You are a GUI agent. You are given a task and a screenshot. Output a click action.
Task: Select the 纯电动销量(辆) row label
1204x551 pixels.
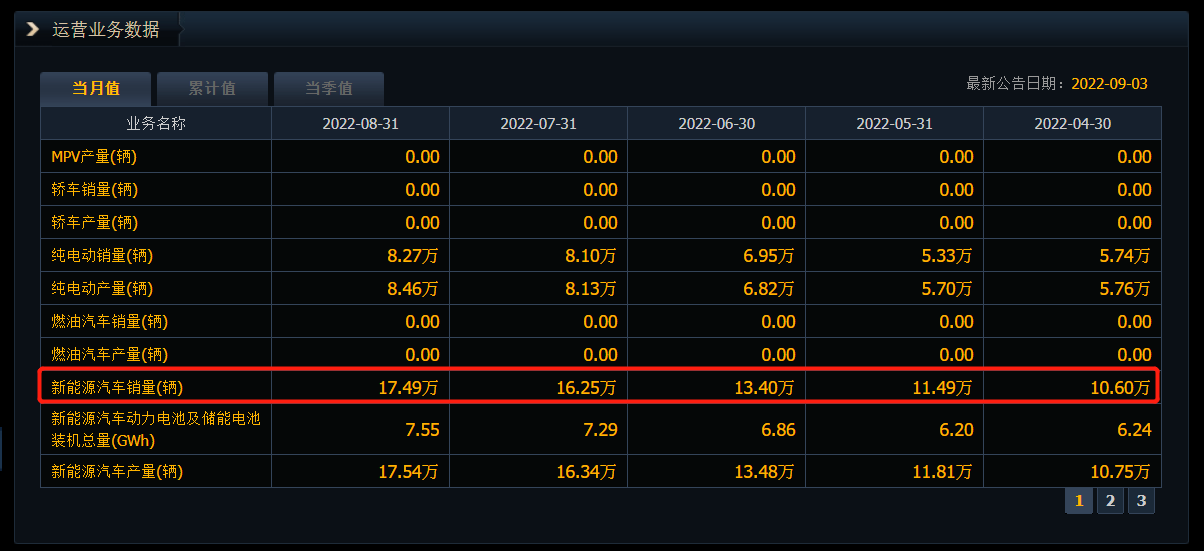coord(102,256)
